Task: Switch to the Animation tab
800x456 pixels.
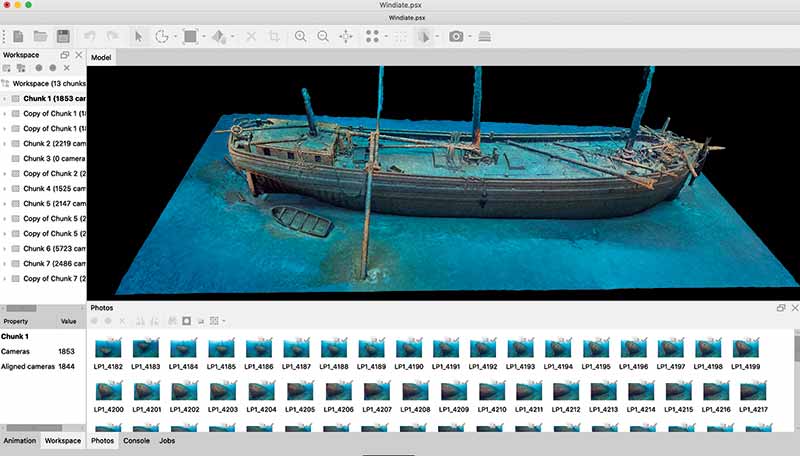Action: (20, 440)
